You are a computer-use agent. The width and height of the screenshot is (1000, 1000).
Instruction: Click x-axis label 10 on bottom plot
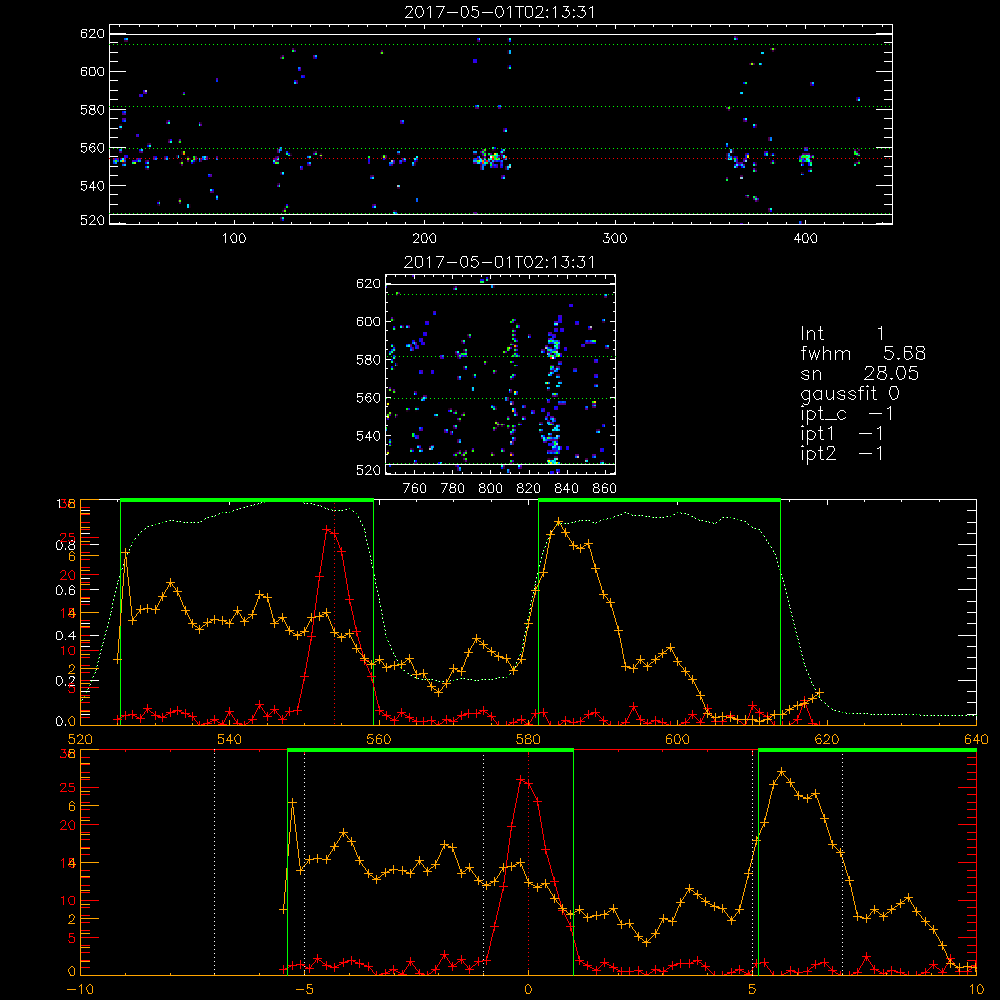976,989
